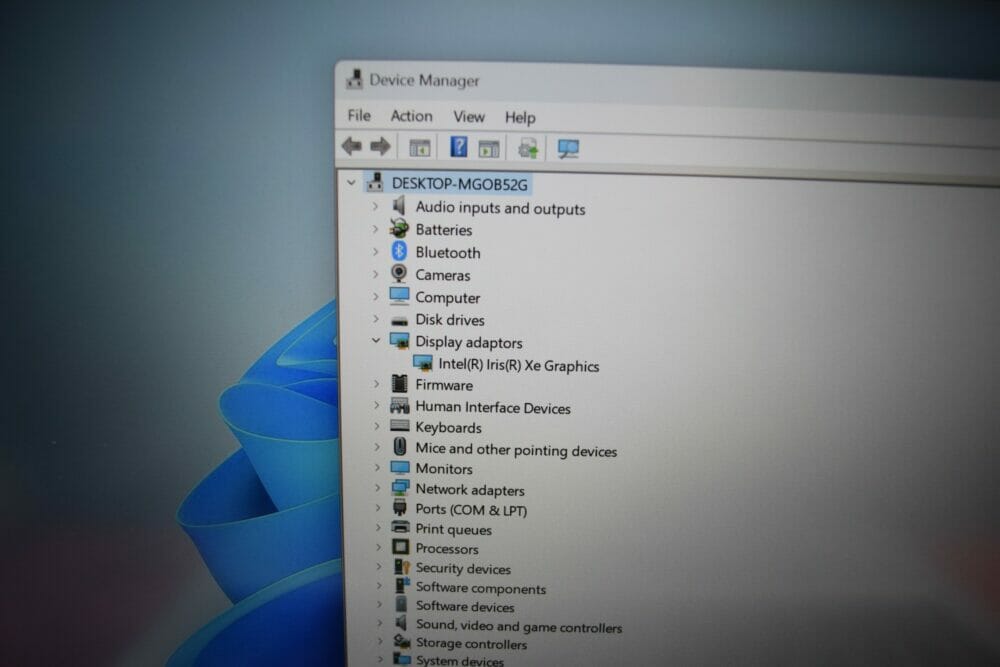Select Mice and other pointing devices label
1000x667 pixels.
[516, 450]
